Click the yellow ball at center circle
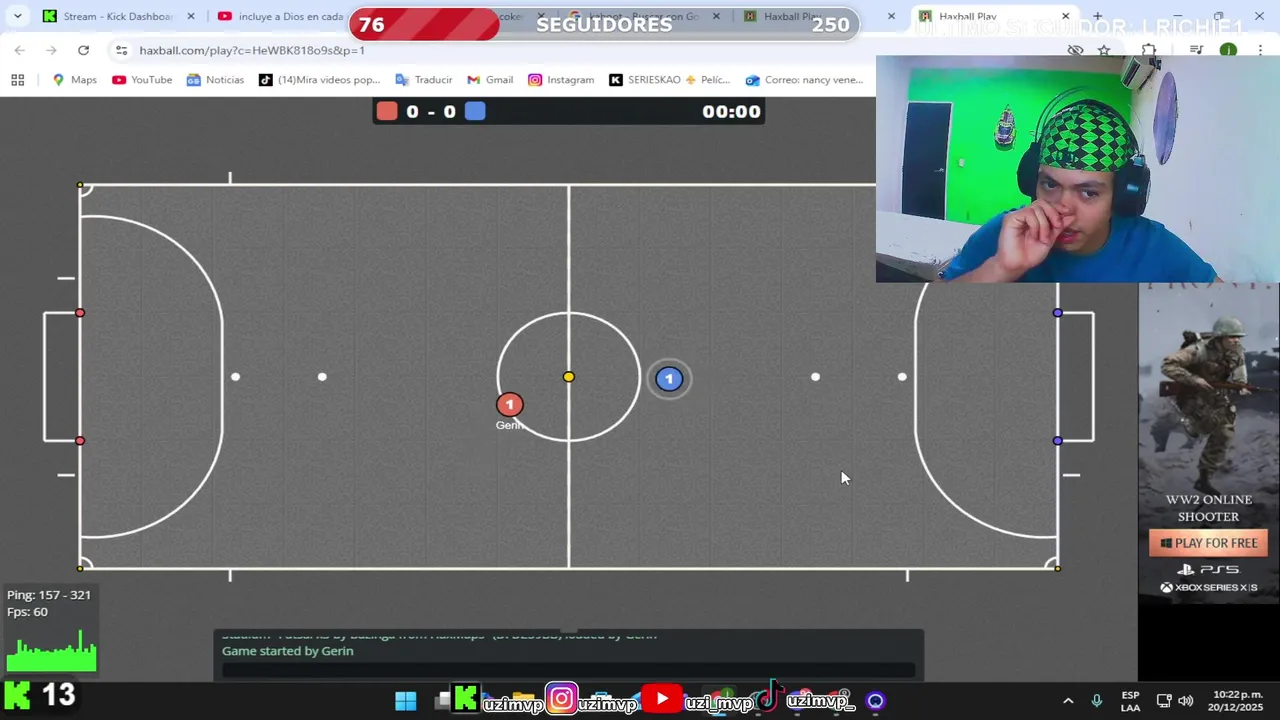 tap(568, 377)
